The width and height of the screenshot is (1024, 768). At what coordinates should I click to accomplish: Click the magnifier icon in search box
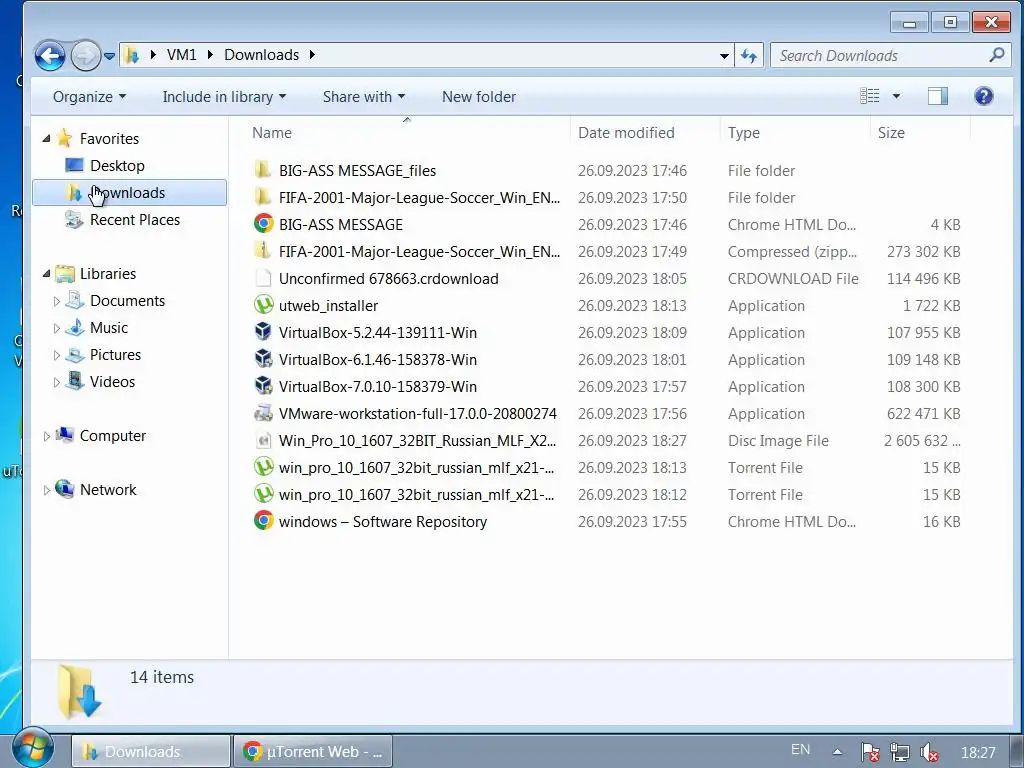click(x=997, y=55)
